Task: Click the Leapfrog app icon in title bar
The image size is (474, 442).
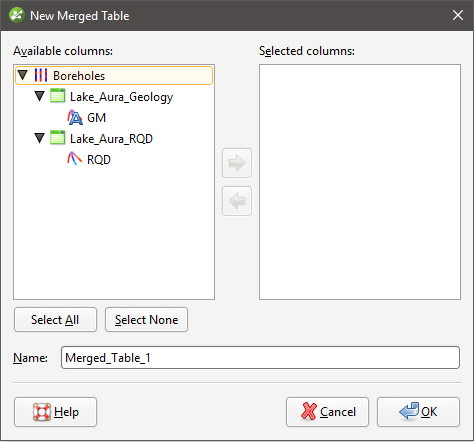Action: coord(17,15)
